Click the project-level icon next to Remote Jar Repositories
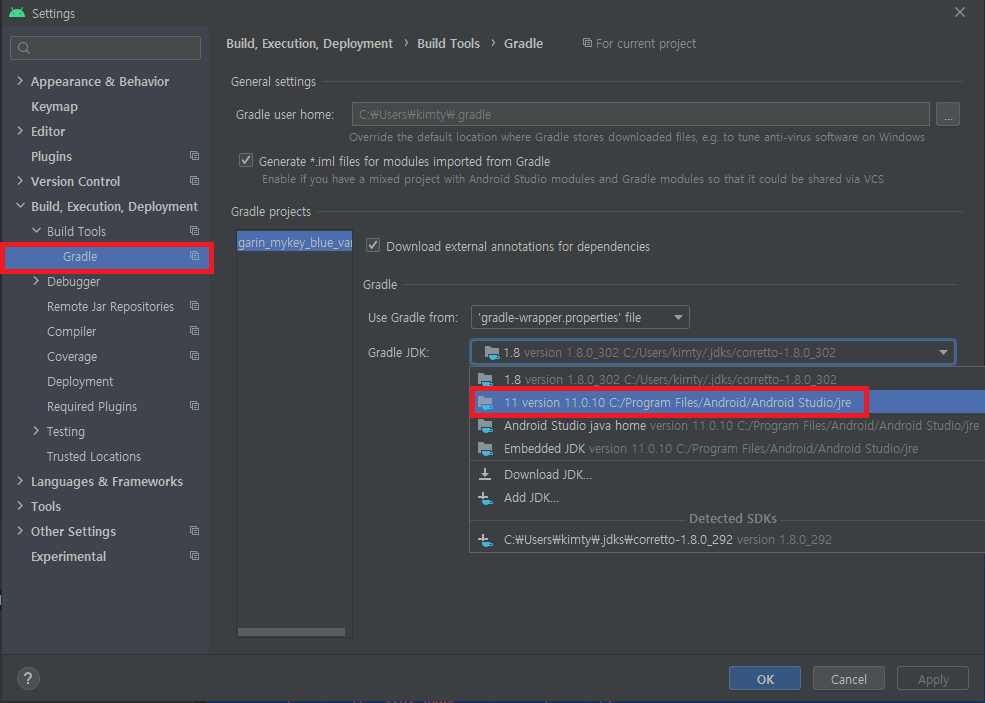 [x=195, y=306]
